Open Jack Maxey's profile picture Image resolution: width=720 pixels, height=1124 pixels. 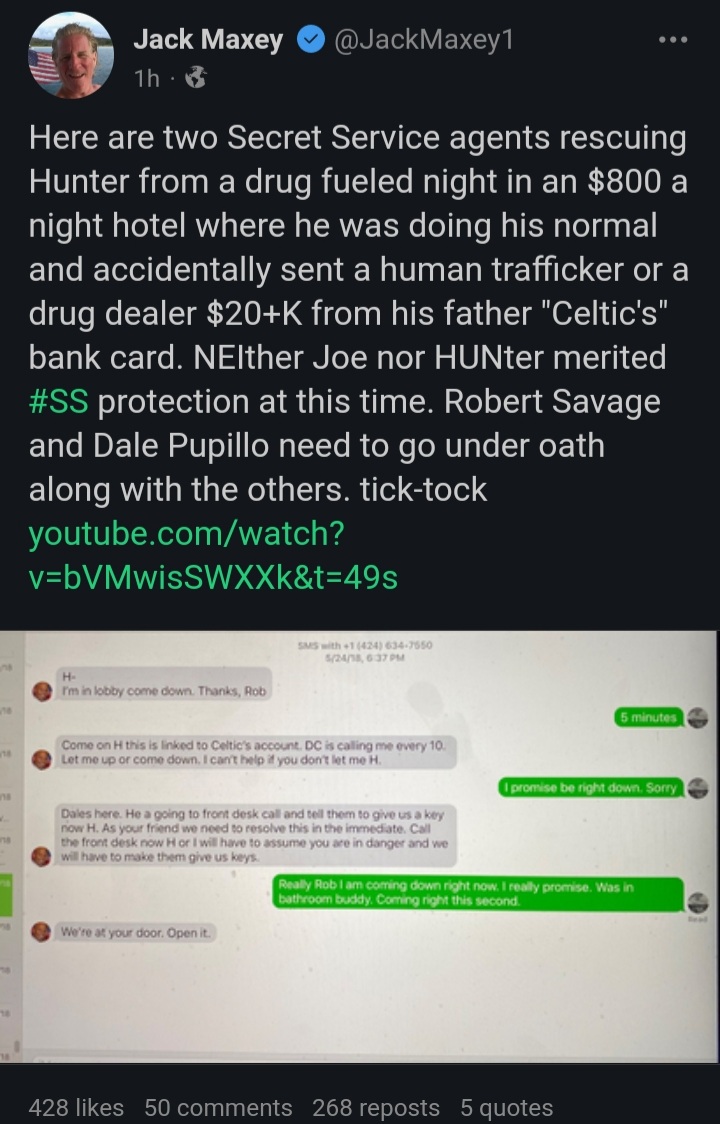tap(71, 56)
